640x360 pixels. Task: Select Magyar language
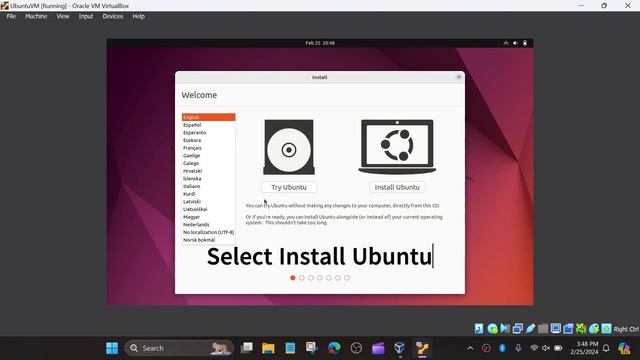coord(209,217)
